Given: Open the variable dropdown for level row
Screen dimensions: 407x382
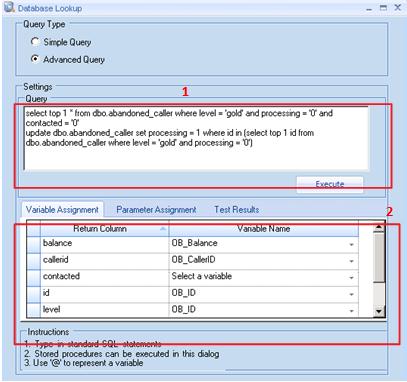Looking at the screenshot, I should (x=351, y=311).
